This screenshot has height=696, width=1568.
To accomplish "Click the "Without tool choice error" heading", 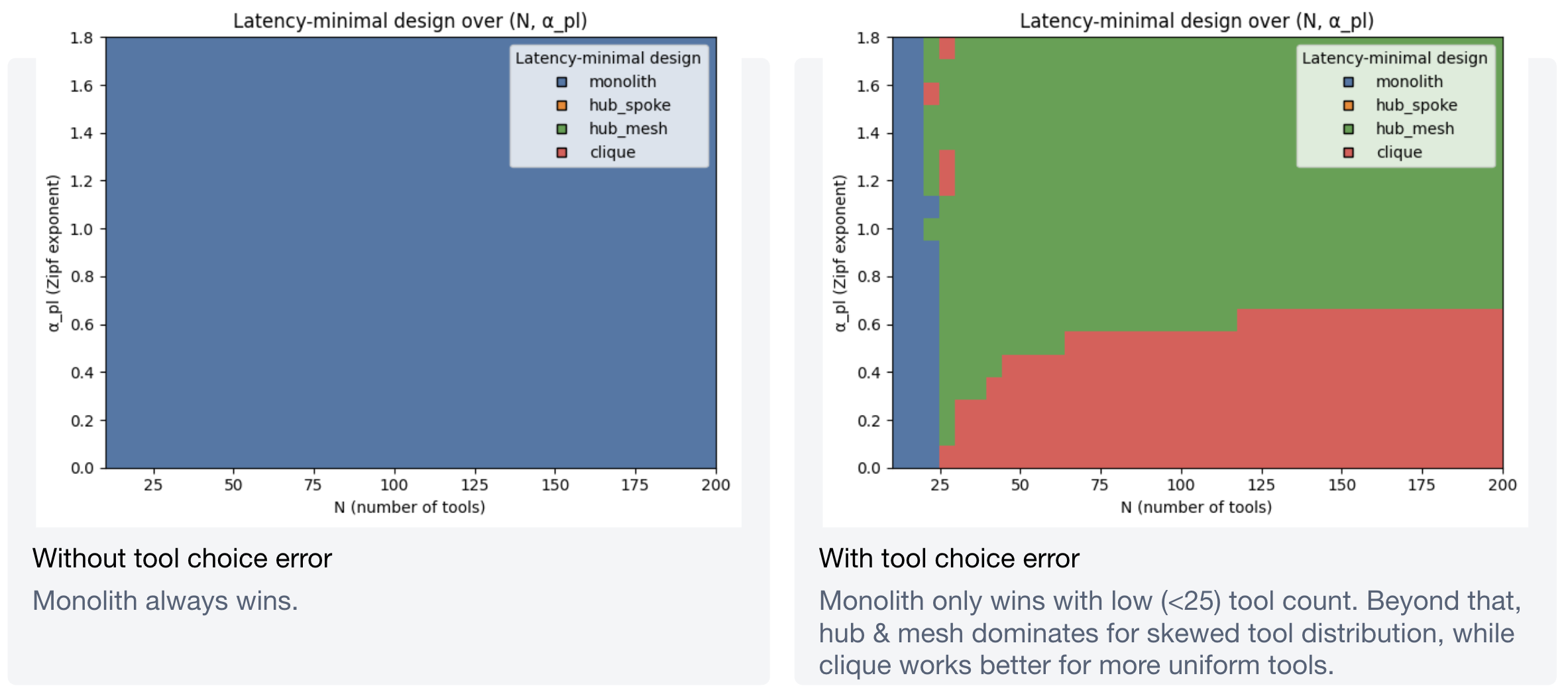I will [x=182, y=558].
